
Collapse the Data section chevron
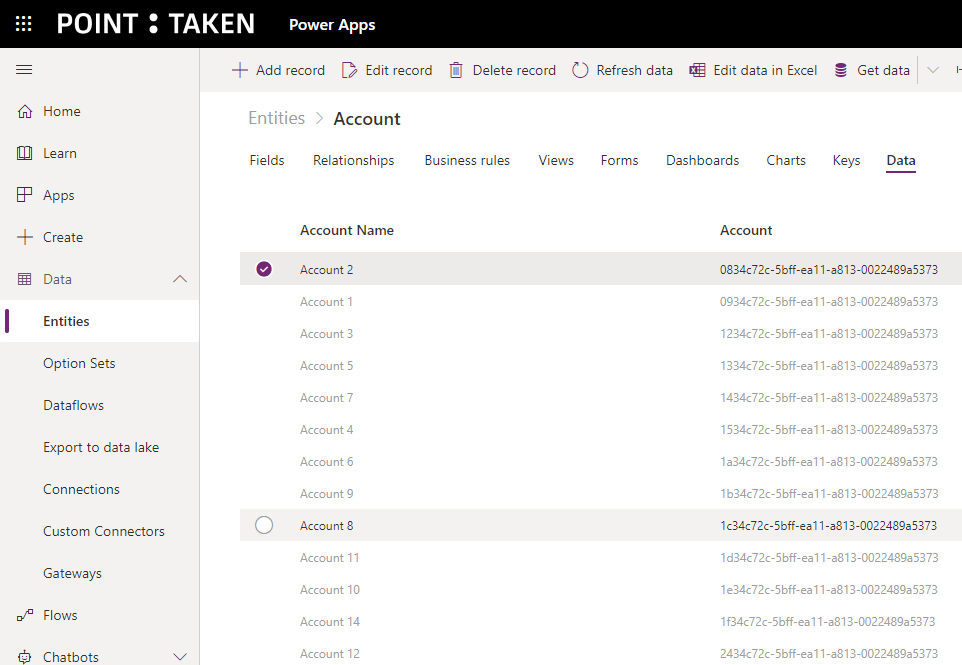(180, 279)
